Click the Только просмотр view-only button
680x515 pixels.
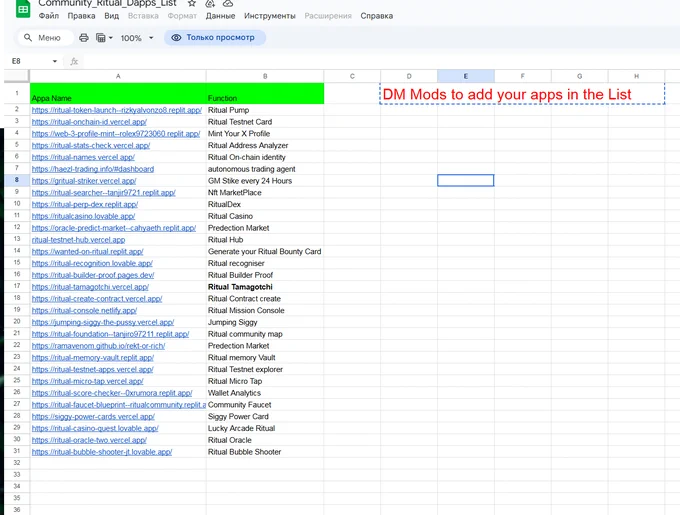pos(215,38)
